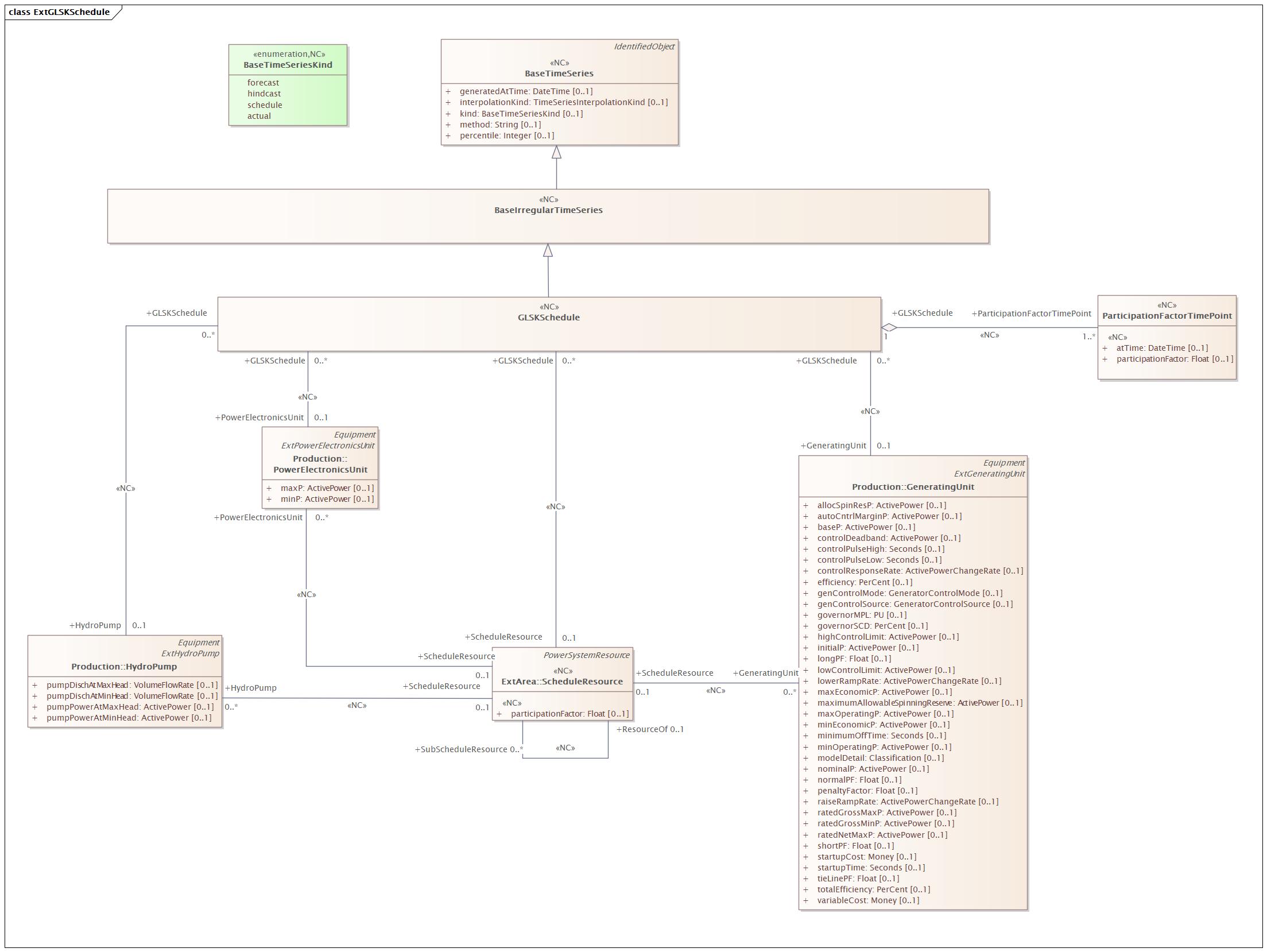Click the genControlMode attribute

910,593
